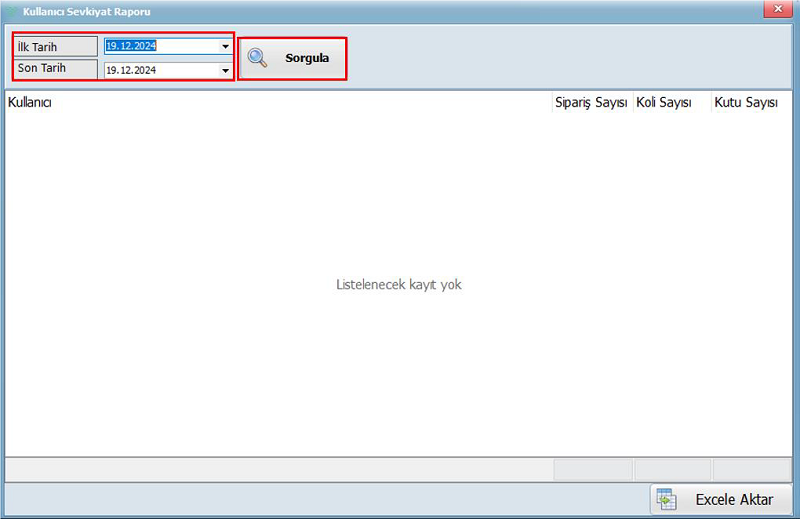Click the footer total cell under Kutu Sayısı
800x519 pixels.
751,469
